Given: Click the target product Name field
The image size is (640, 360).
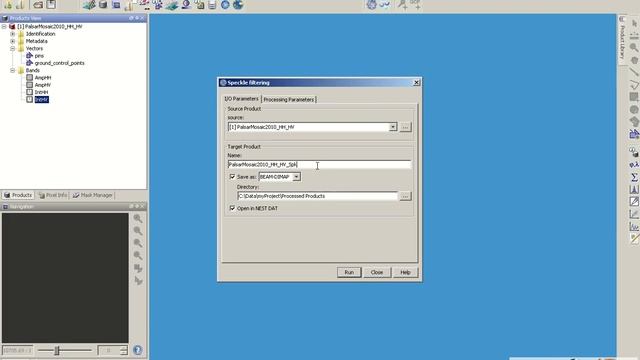Looking at the screenshot, I should [319, 164].
